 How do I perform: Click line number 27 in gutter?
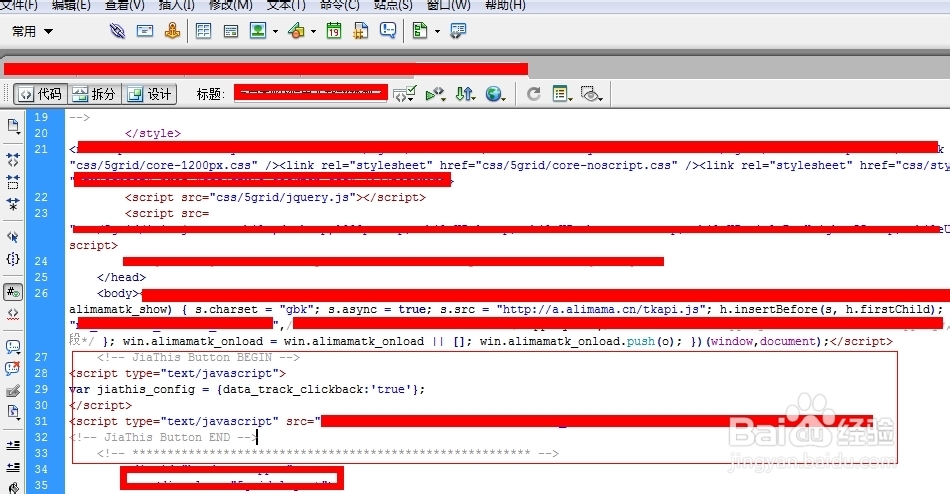pos(41,357)
